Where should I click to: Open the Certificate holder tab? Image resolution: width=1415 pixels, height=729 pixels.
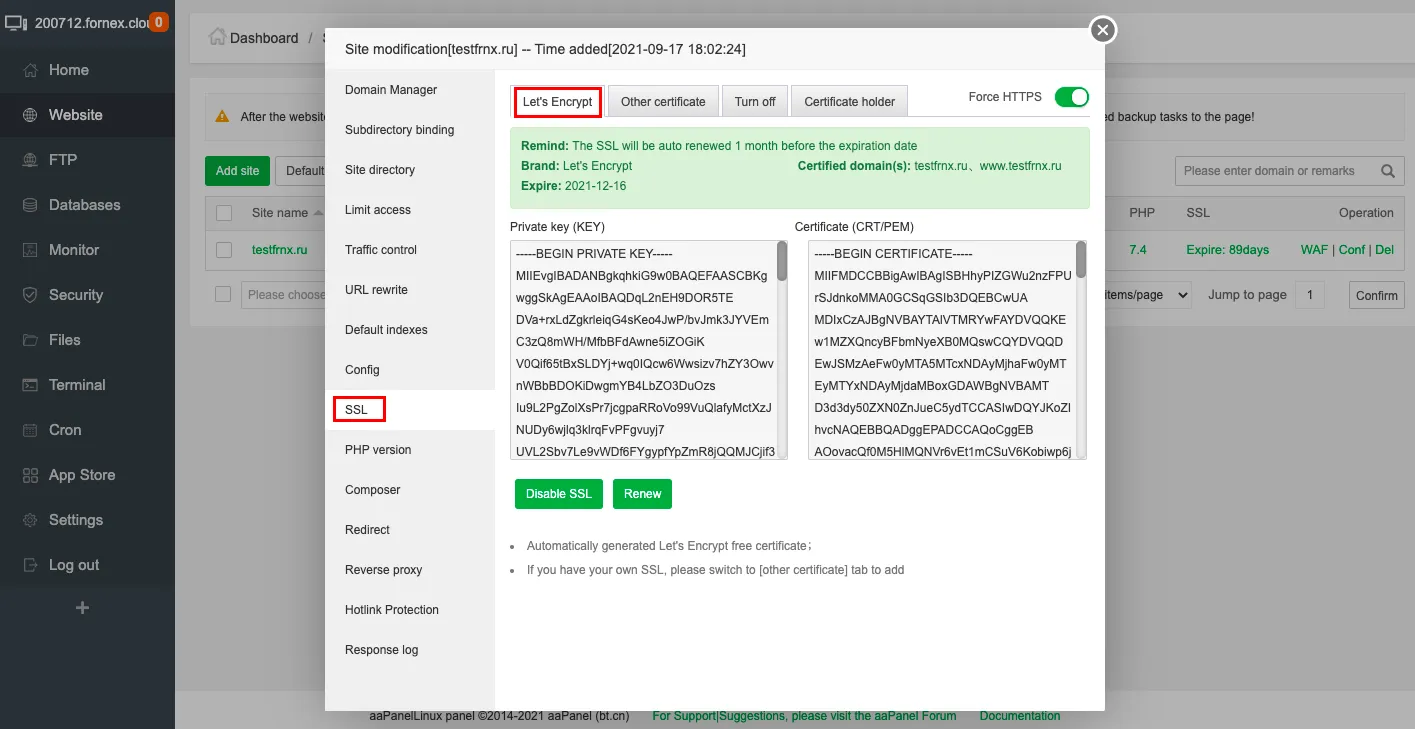[x=849, y=102]
